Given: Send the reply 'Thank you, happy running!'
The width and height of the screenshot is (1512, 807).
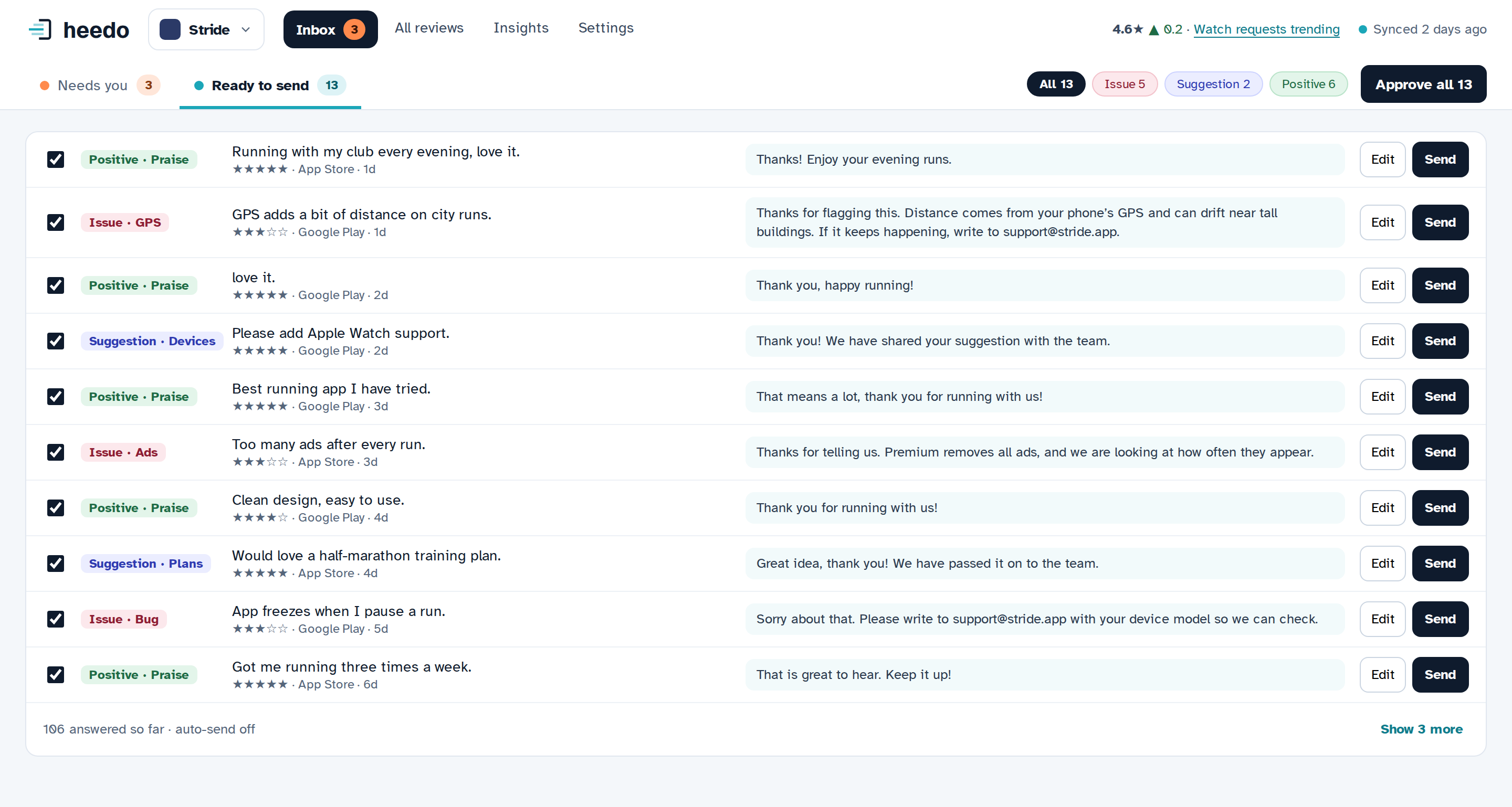Looking at the screenshot, I should click(1440, 285).
